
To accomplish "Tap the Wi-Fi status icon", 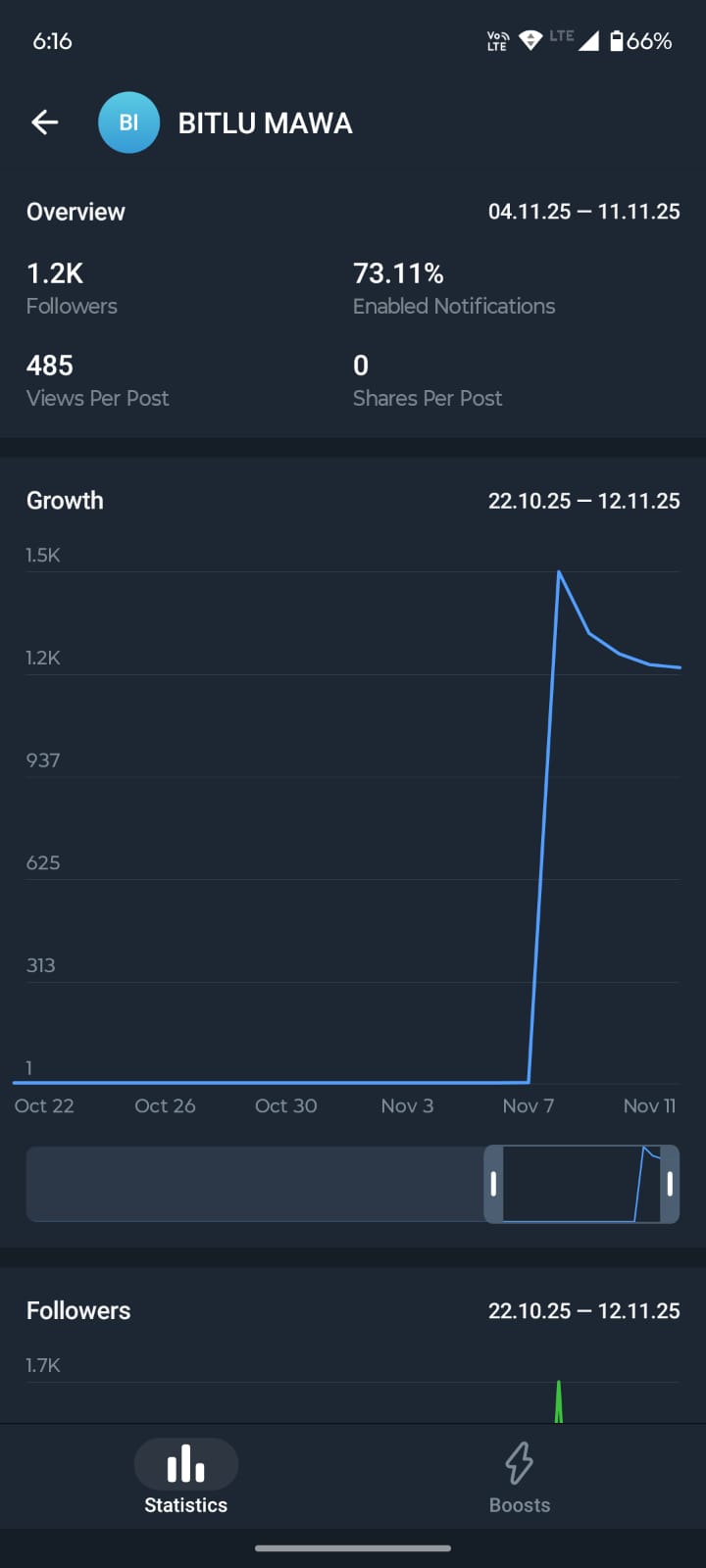I will point(530,41).
